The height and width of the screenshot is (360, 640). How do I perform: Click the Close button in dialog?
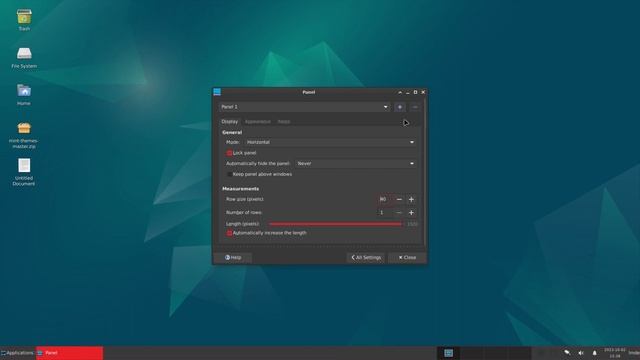point(407,258)
